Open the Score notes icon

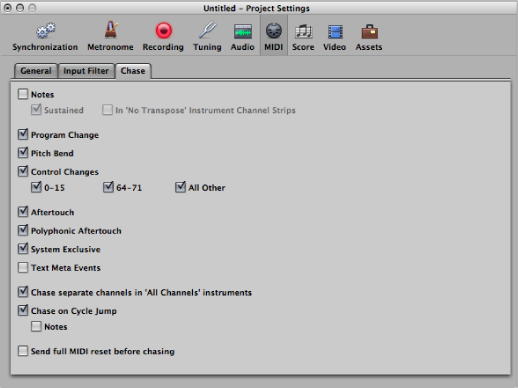(x=303, y=31)
